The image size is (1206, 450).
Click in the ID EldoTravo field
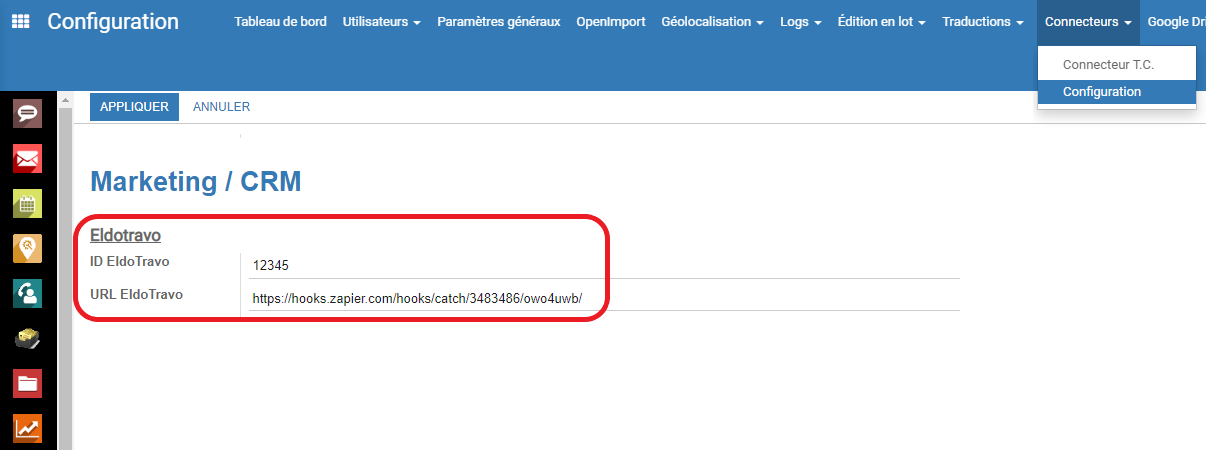tap(604, 265)
